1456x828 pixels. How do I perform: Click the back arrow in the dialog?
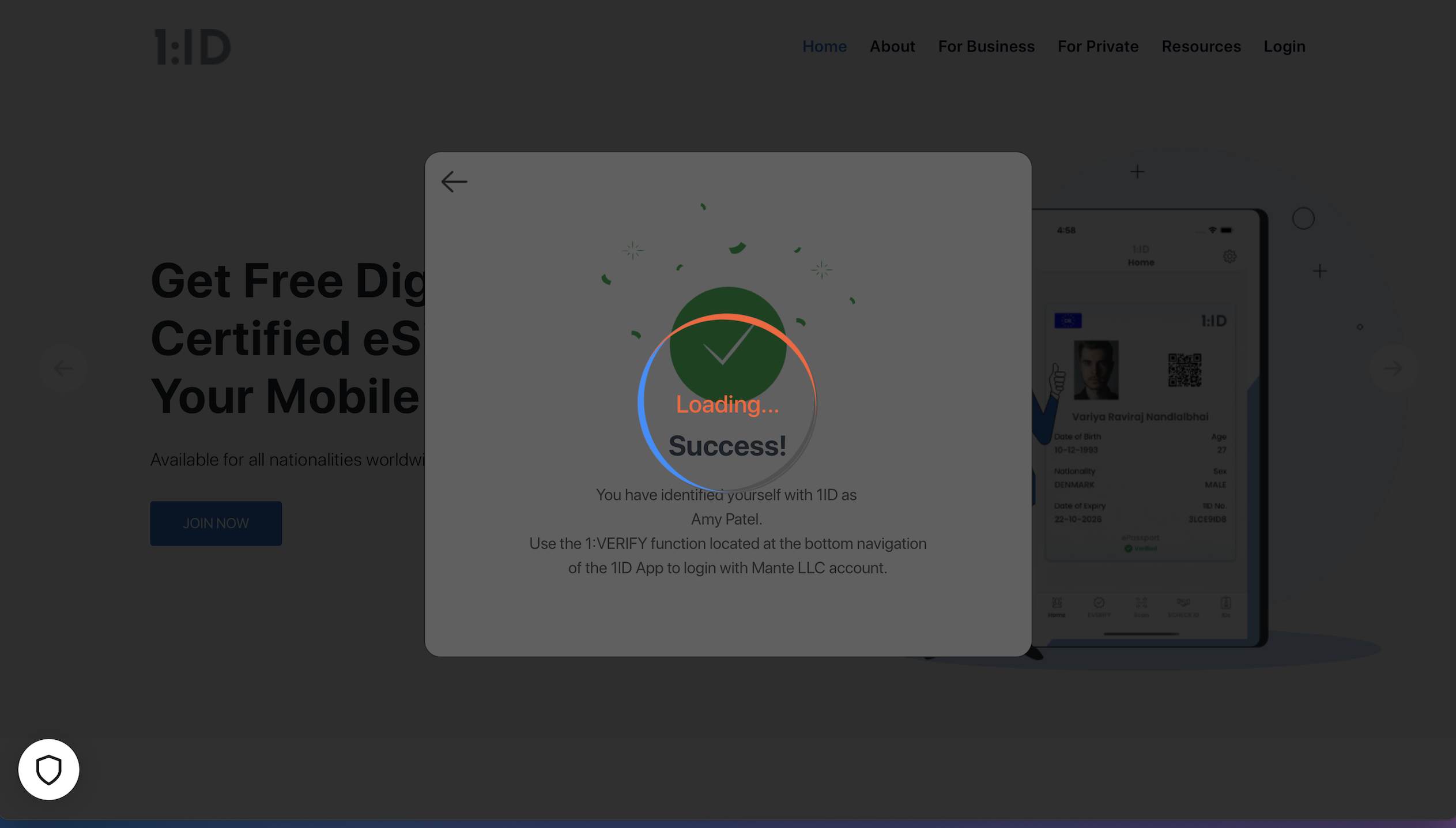point(454,182)
